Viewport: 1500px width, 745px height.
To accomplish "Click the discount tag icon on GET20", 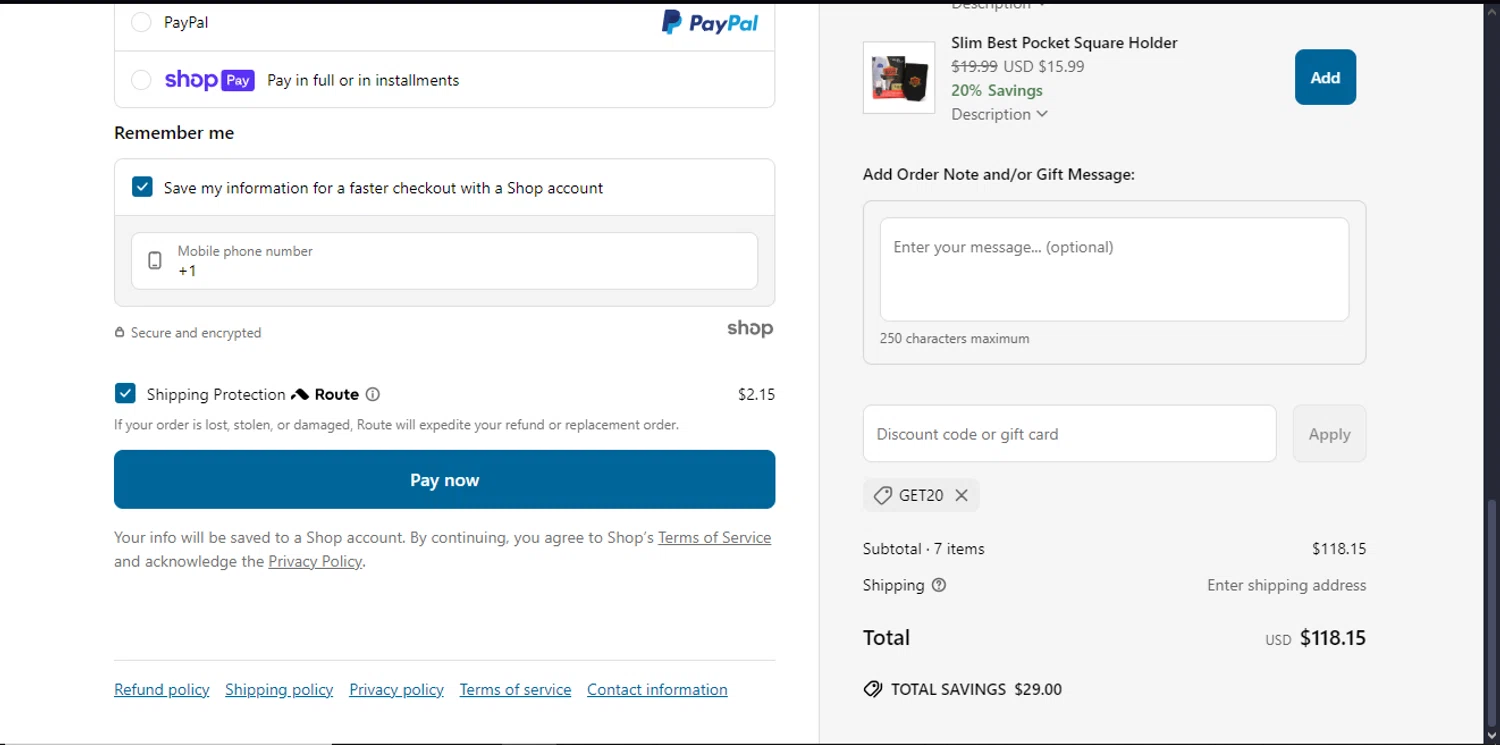I will coord(882,495).
